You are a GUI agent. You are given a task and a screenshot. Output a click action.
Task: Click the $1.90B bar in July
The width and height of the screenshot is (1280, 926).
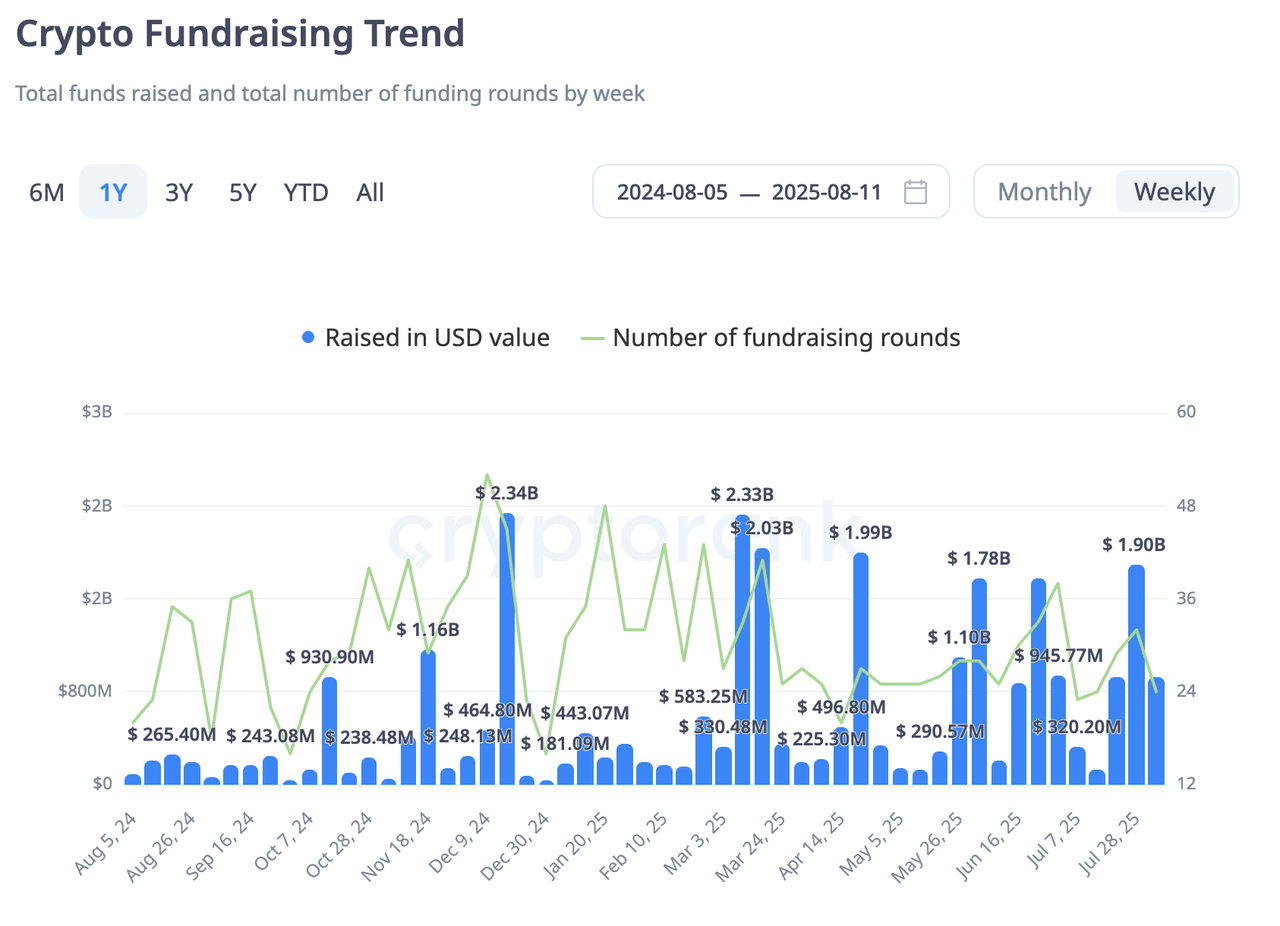[x=1136, y=675]
